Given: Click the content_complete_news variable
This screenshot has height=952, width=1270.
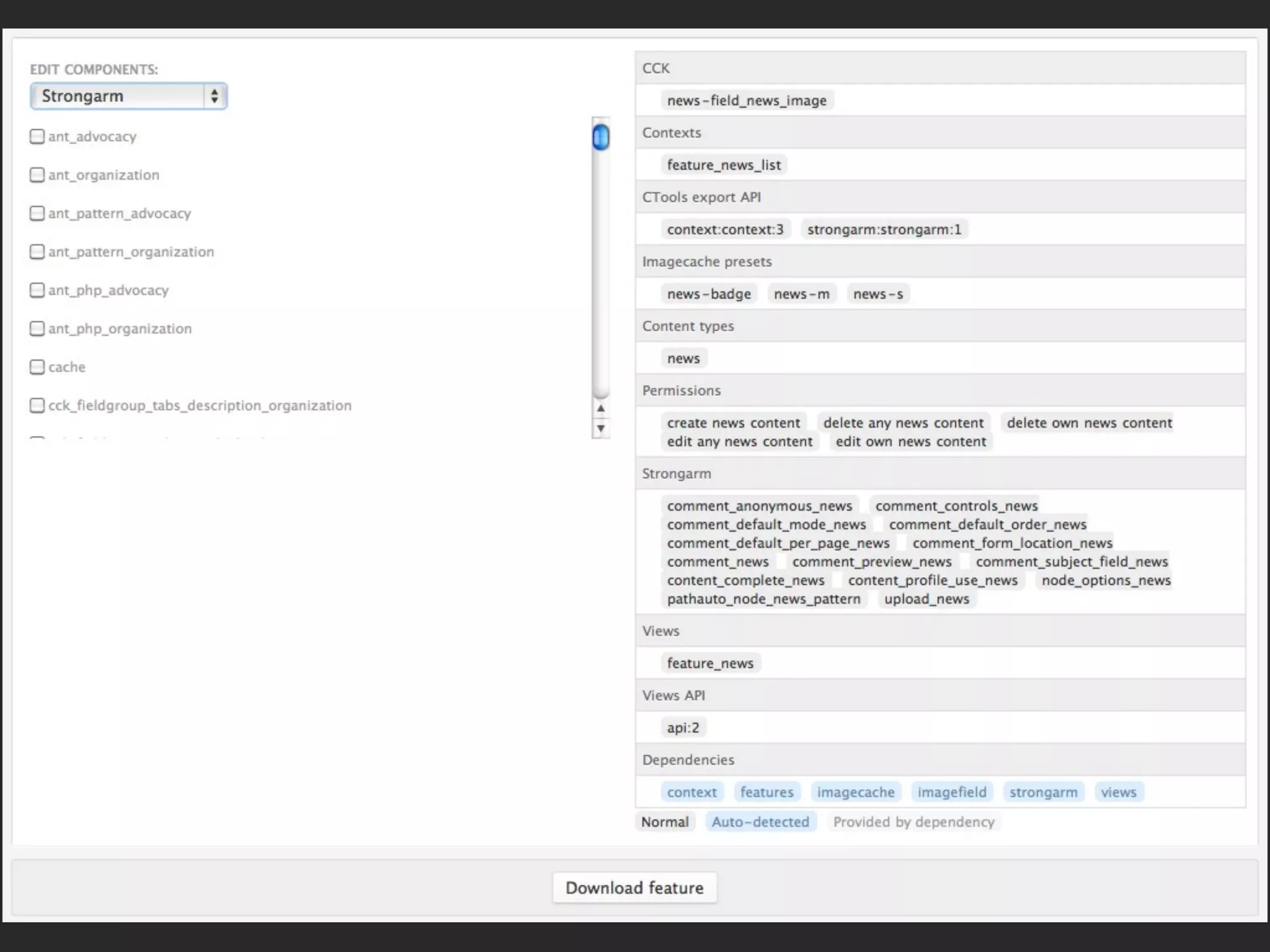Looking at the screenshot, I should tap(746, 580).
